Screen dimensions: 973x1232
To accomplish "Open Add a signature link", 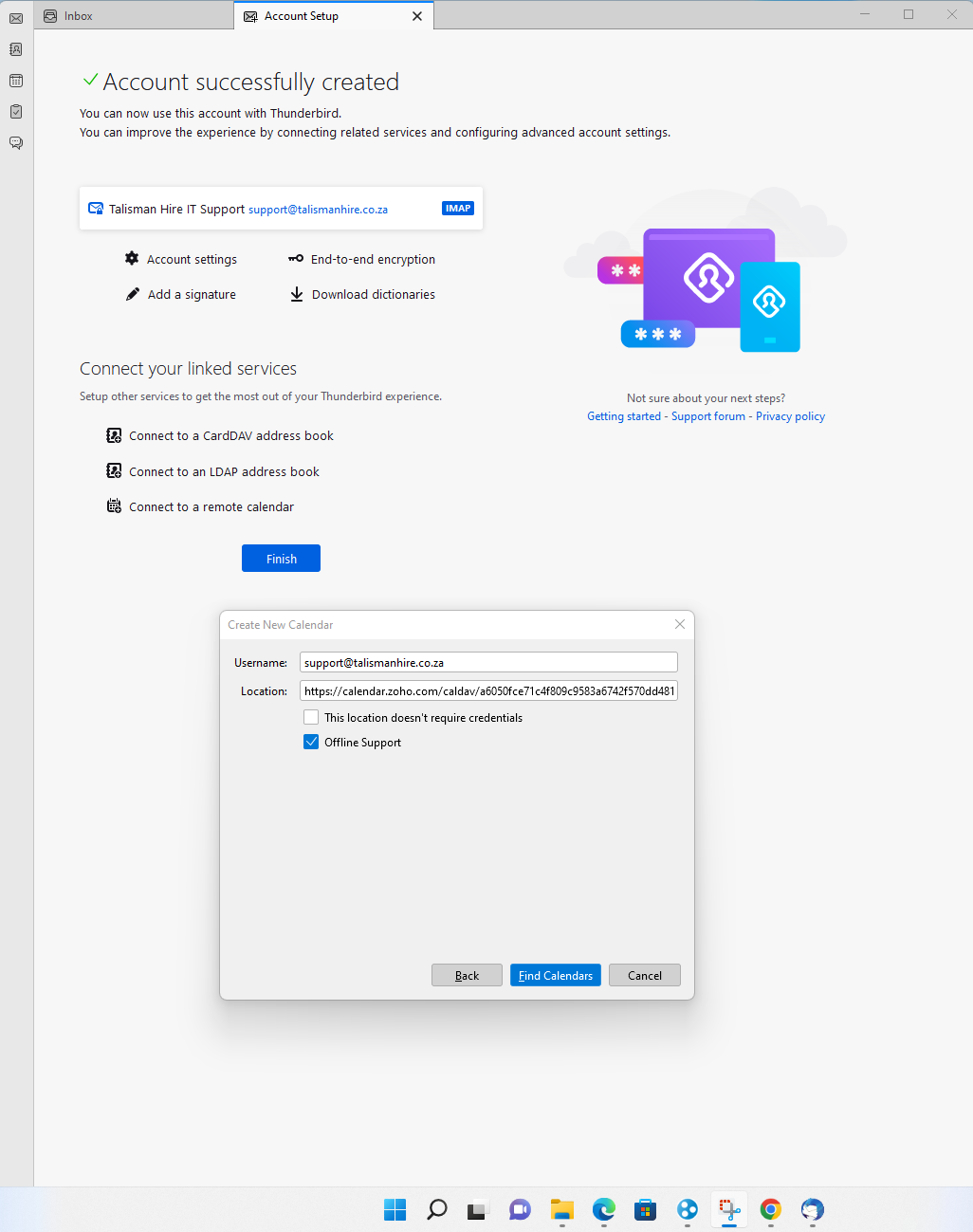I will [x=192, y=294].
